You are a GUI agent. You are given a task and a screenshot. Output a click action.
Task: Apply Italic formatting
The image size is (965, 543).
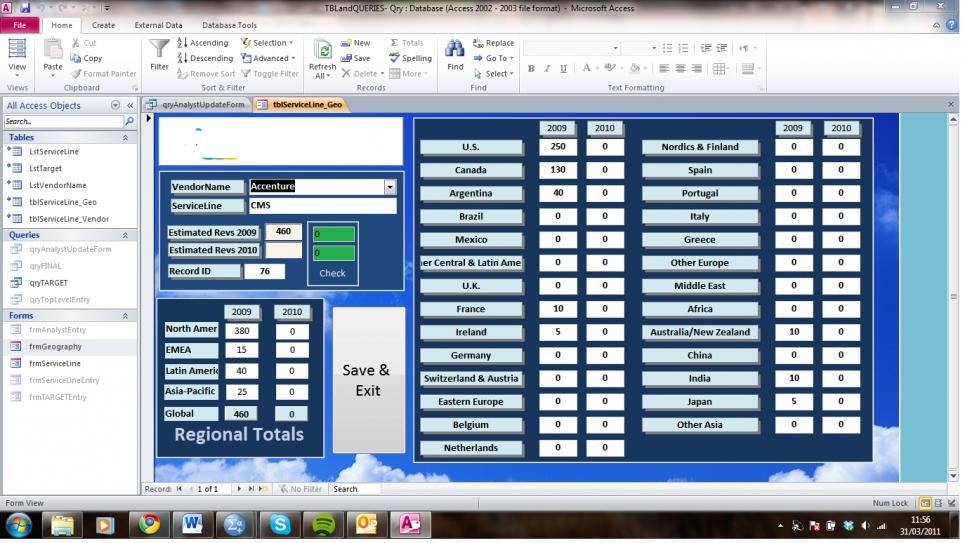[x=547, y=68]
